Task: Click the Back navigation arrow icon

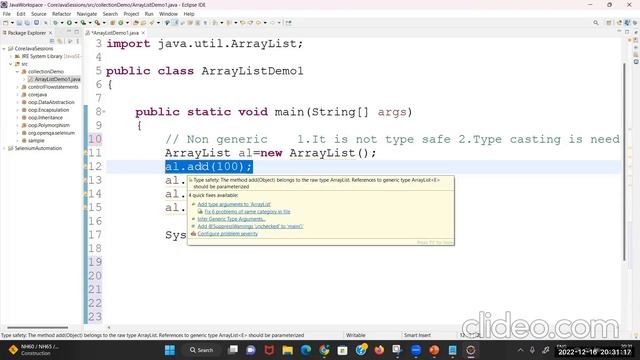Action: click(x=258, y=23)
